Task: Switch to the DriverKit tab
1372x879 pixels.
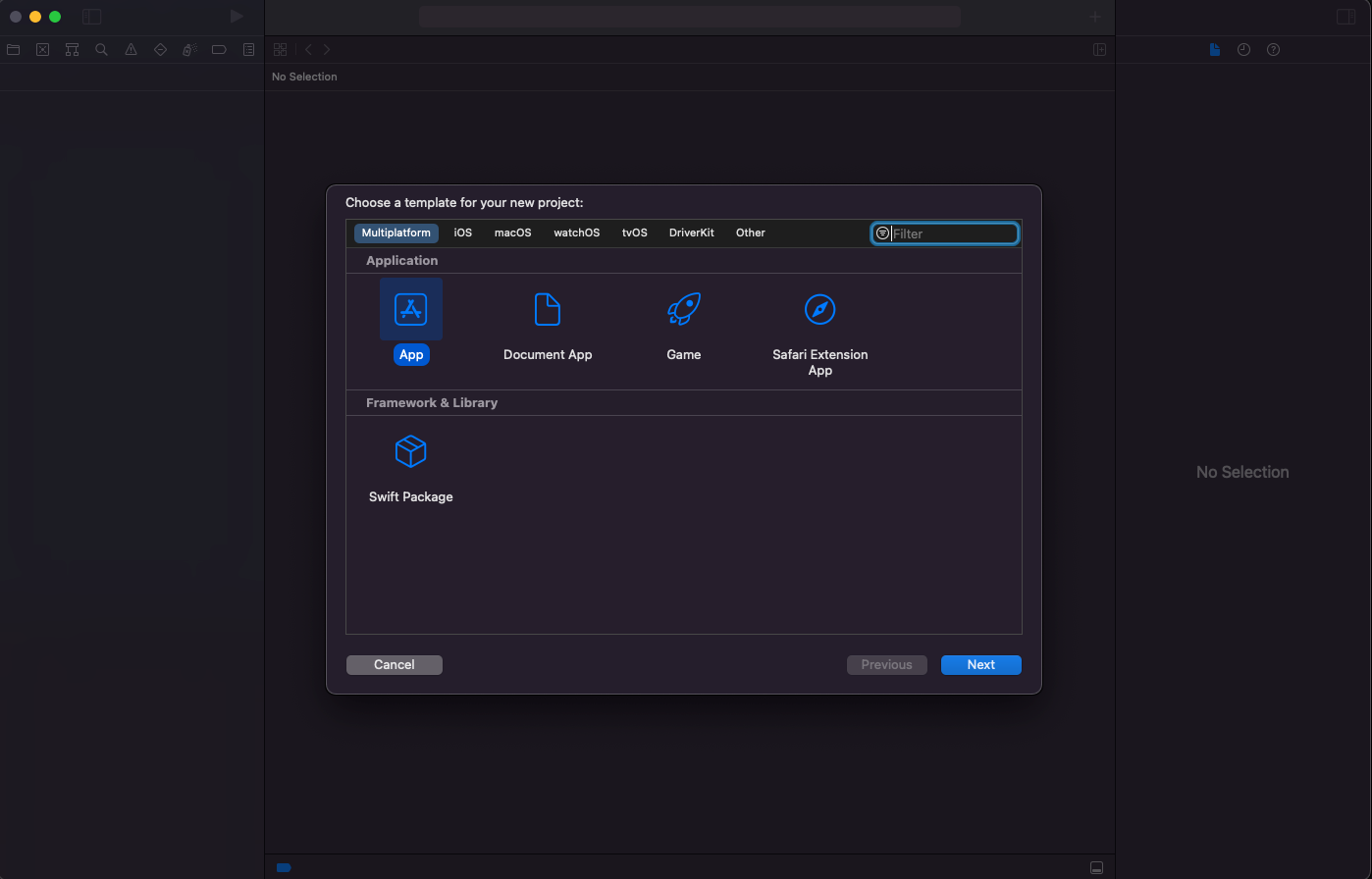Action: coord(692,233)
